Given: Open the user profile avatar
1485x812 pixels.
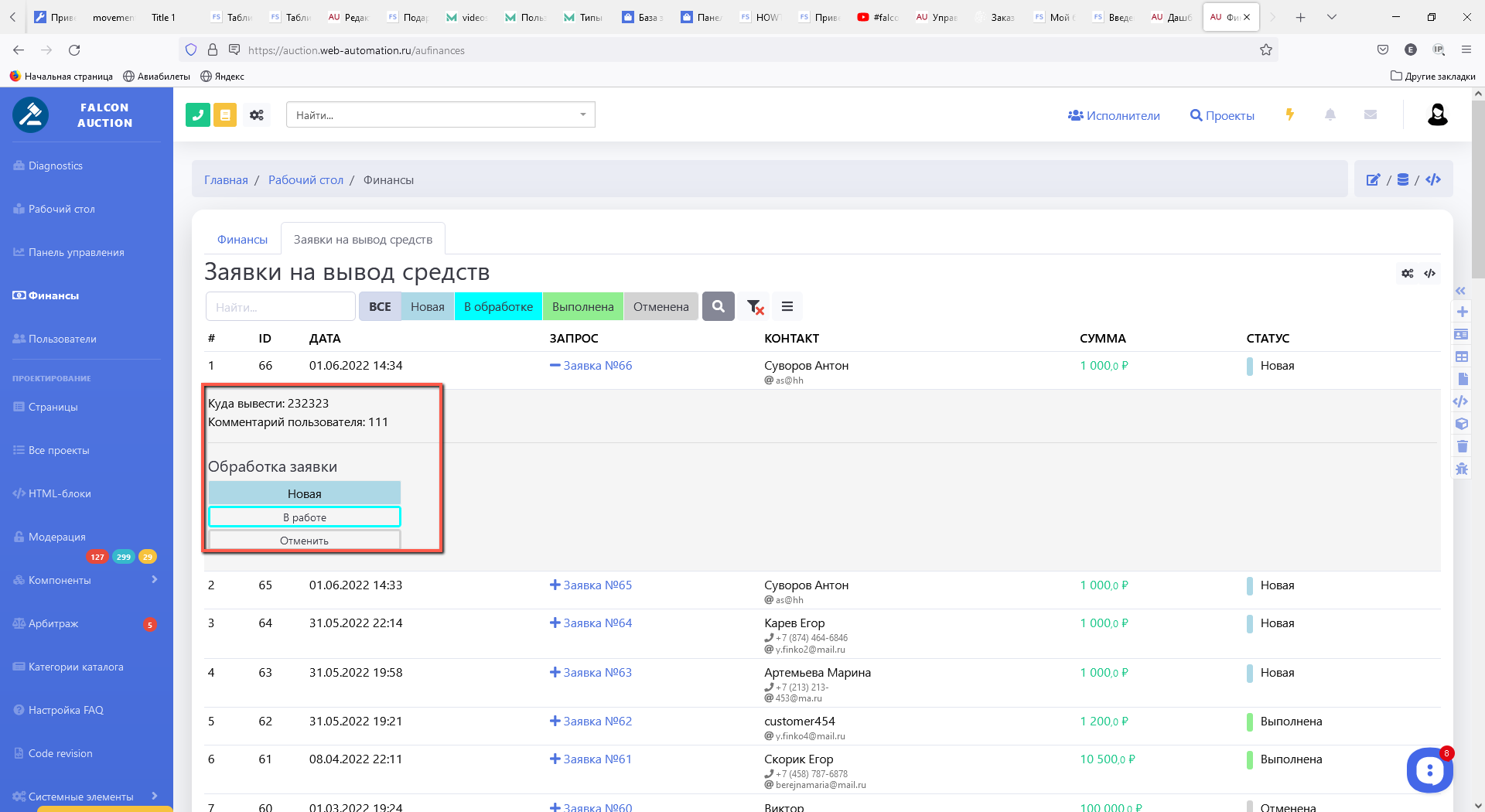Looking at the screenshot, I should pos(1437,115).
